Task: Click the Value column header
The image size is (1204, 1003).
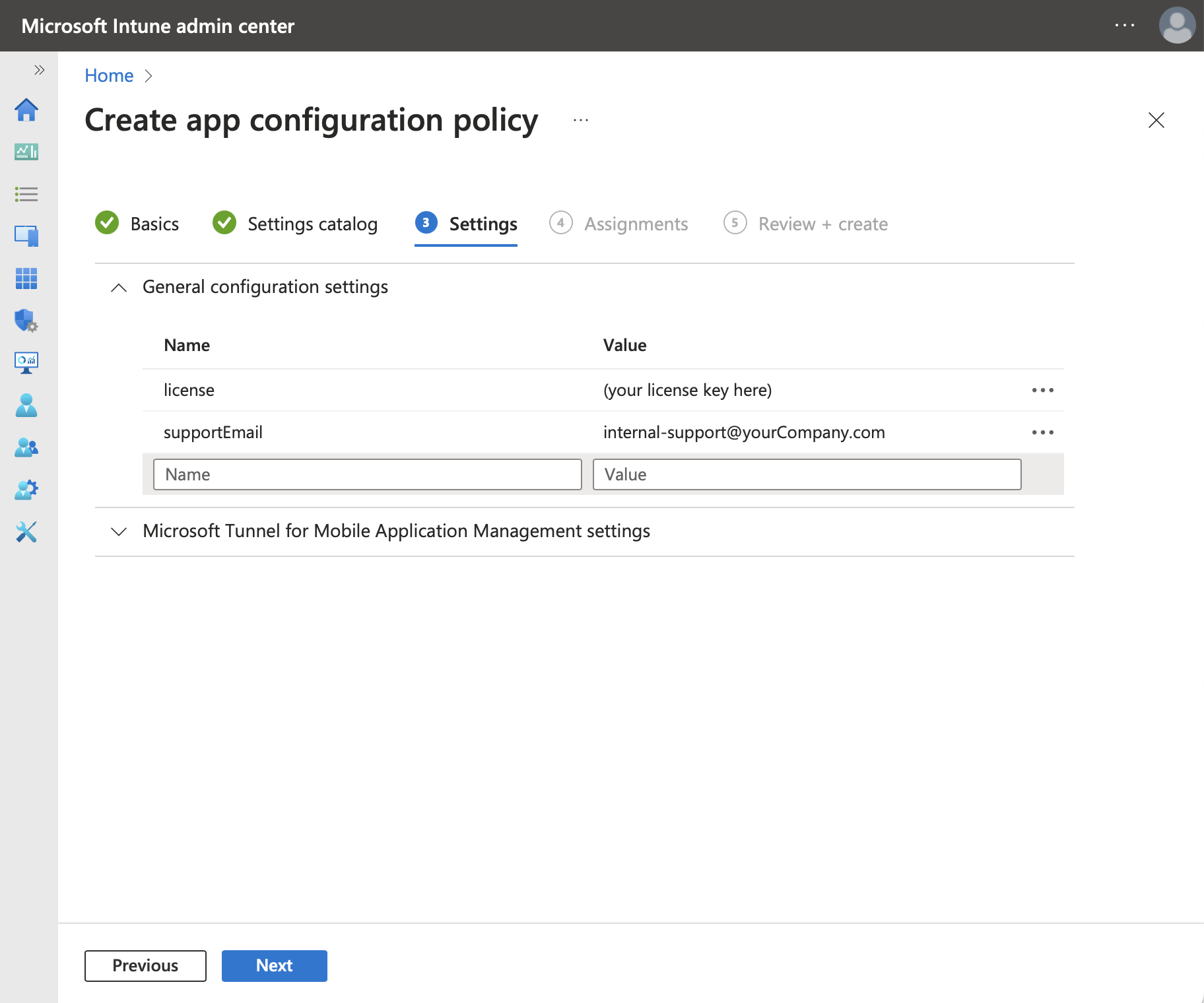Action: click(624, 345)
